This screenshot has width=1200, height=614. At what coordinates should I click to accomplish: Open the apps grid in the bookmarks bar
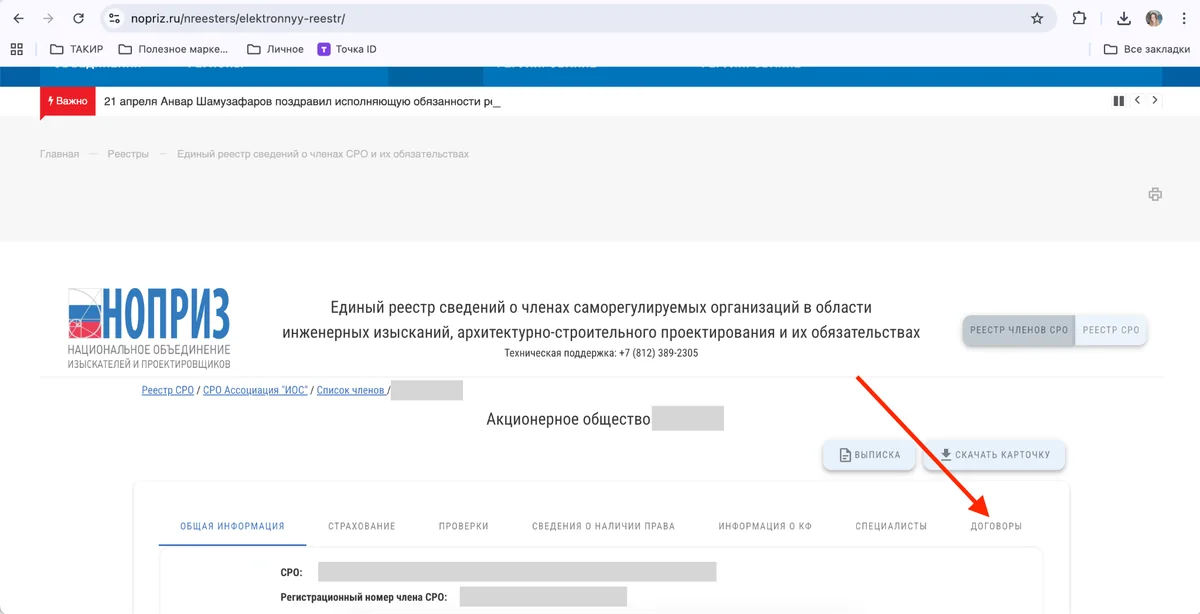(x=16, y=49)
